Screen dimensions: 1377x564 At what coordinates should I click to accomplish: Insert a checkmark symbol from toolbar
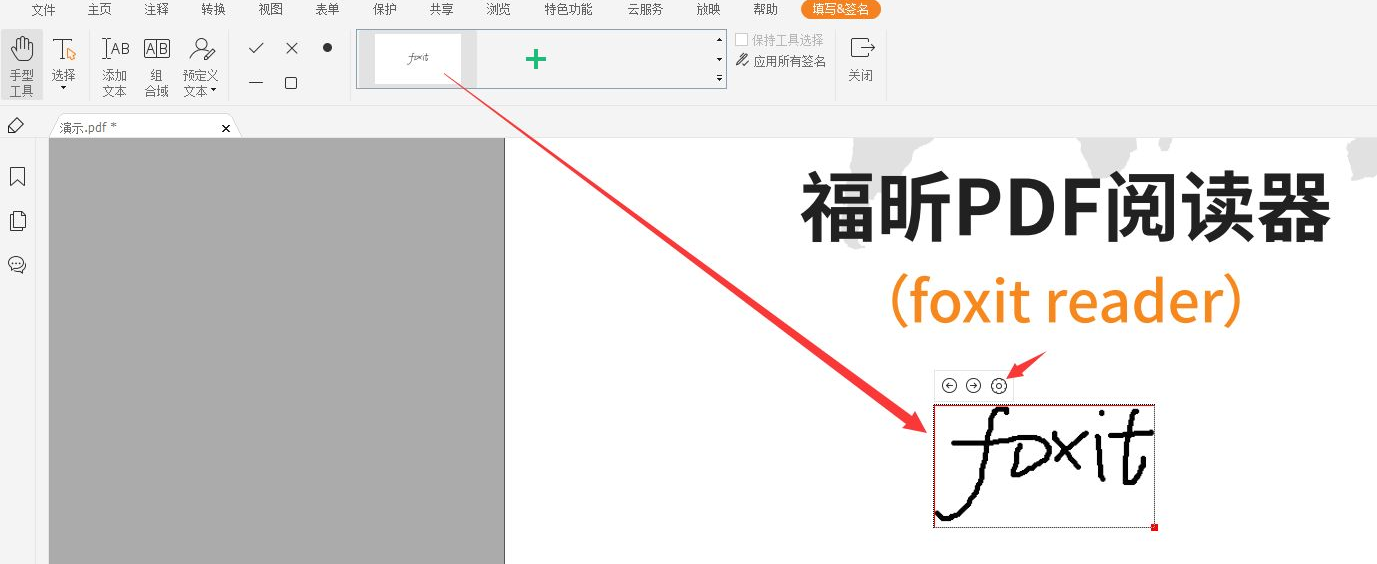click(x=256, y=48)
